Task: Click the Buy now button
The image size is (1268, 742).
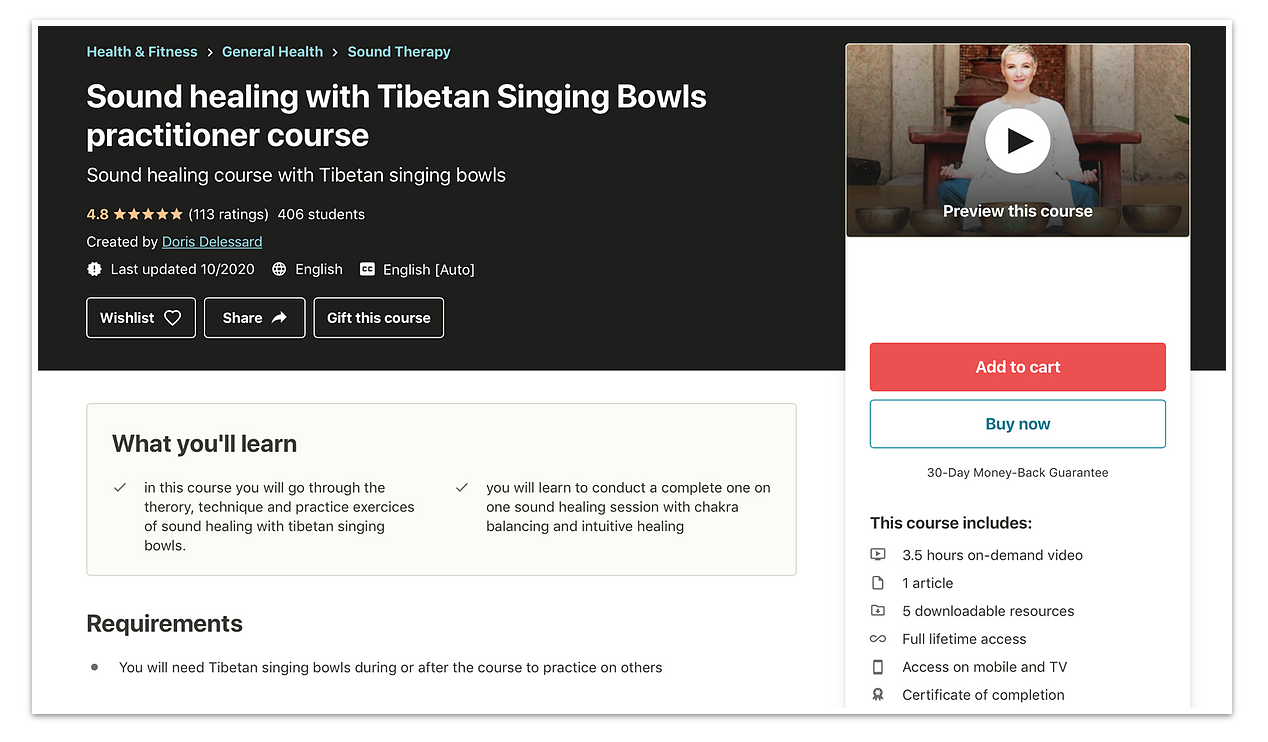Action: [x=1017, y=424]
